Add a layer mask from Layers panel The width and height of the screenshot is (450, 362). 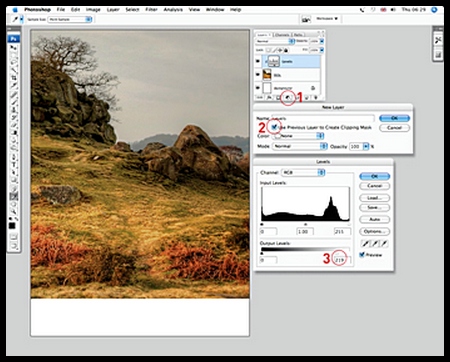tap(278, 97)
